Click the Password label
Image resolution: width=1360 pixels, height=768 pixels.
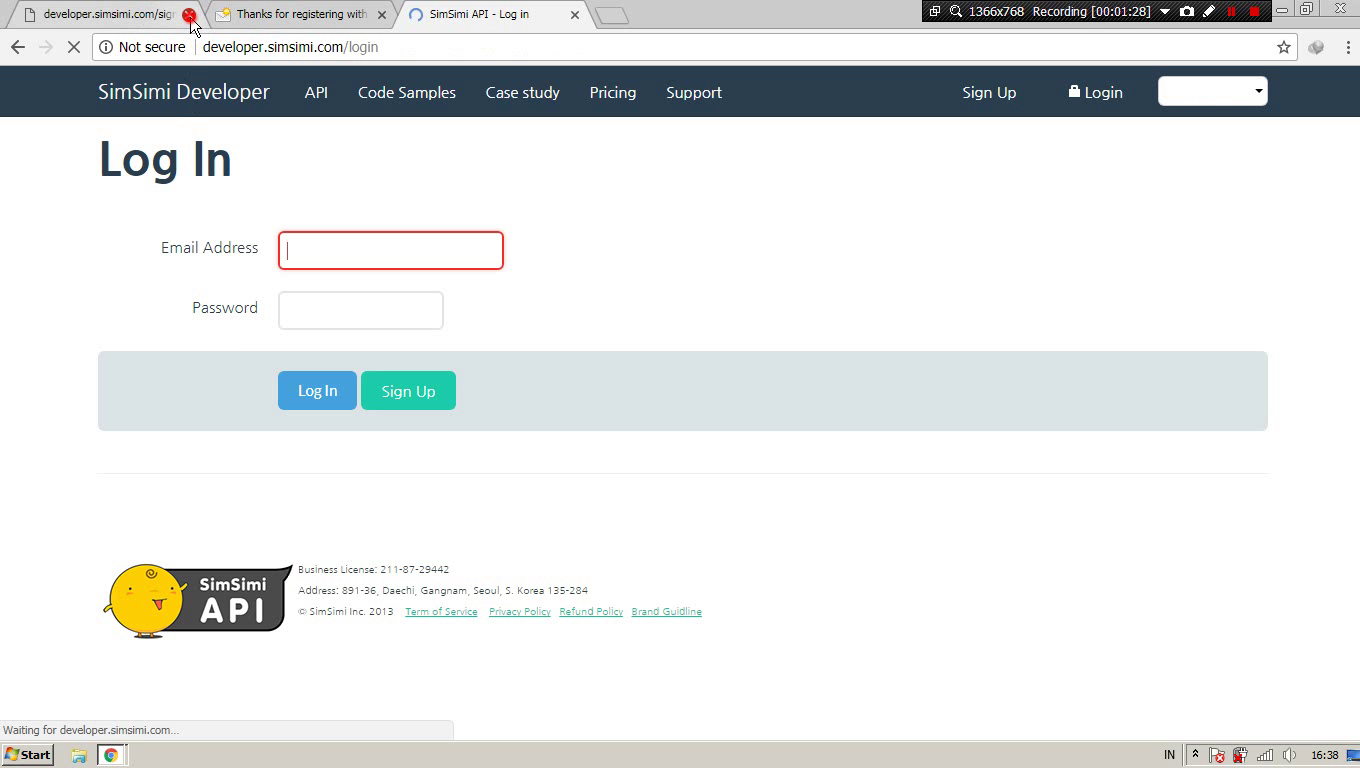(x=225, y=308)
